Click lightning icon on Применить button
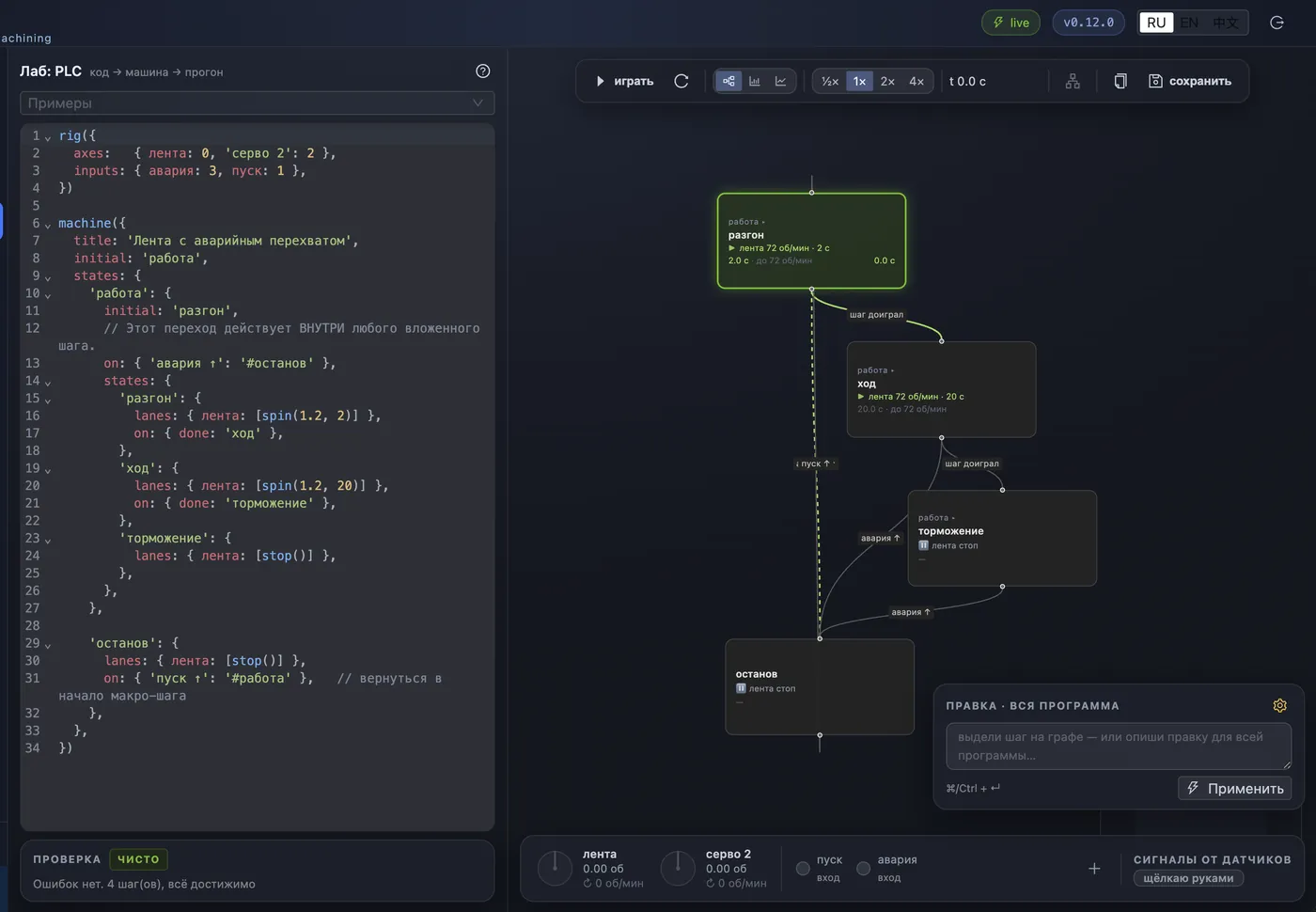 [x=1193, y=788]
